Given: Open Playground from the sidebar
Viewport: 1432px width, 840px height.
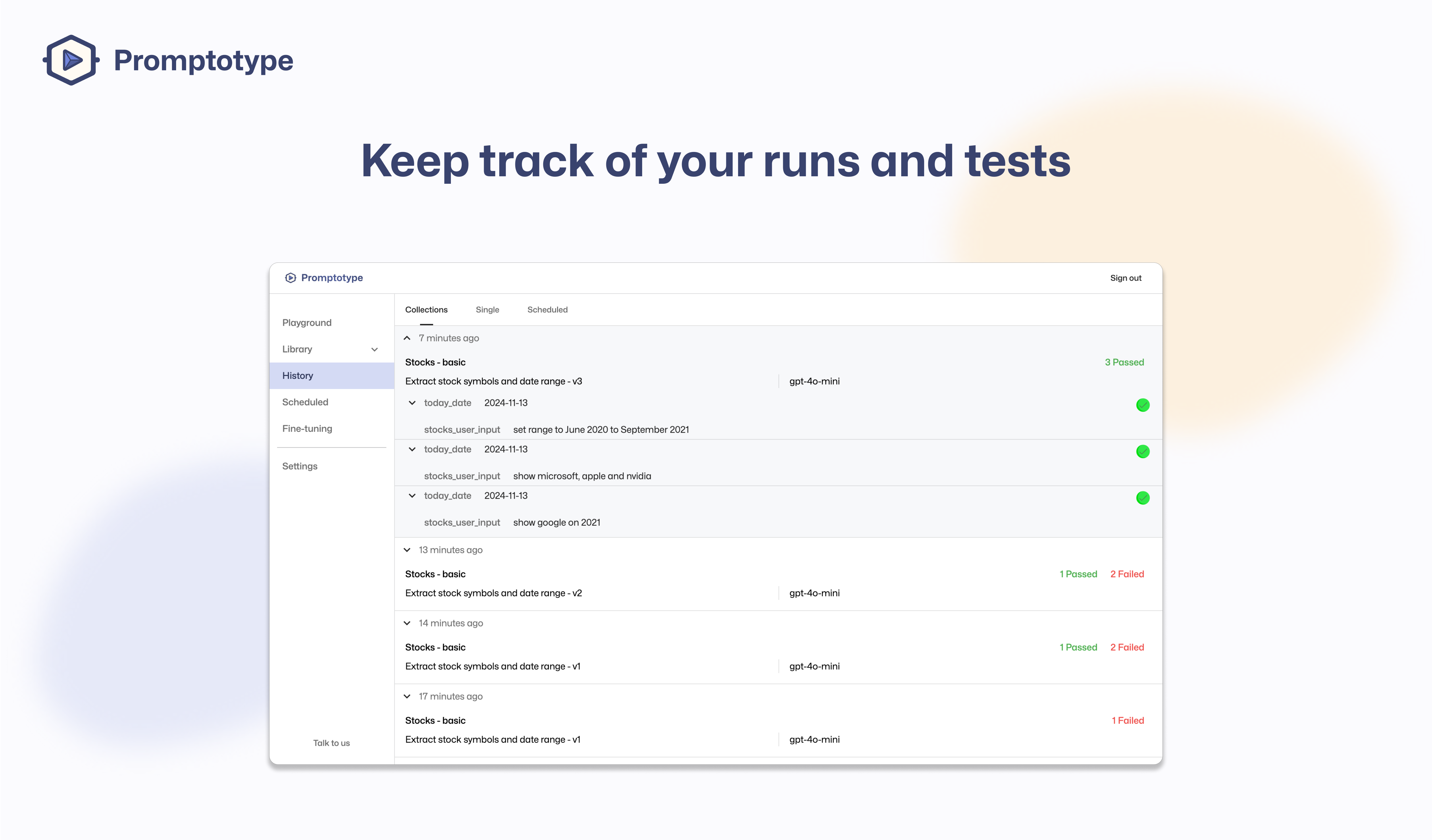Looking at the screenshot, I should [307, 322].
